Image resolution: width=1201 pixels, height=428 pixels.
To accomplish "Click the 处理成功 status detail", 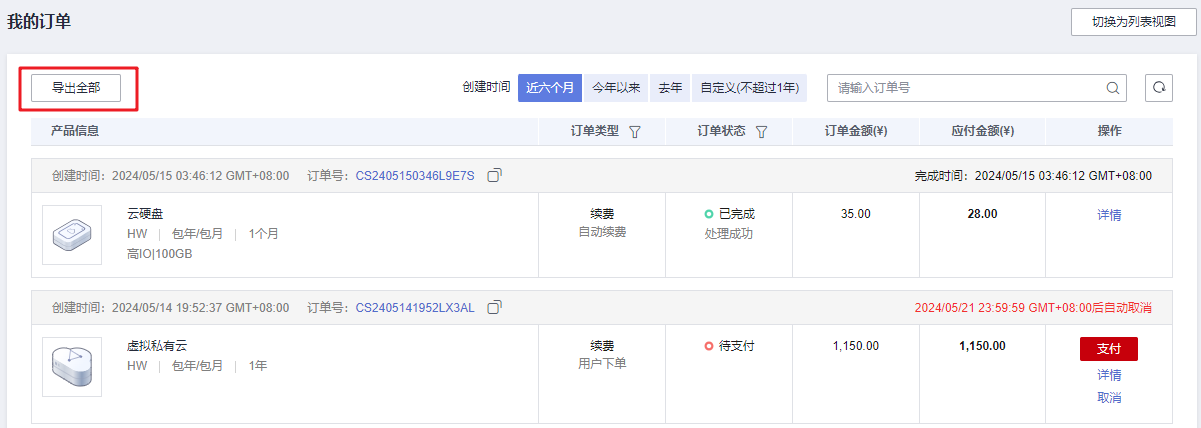I will pos(729,234).
